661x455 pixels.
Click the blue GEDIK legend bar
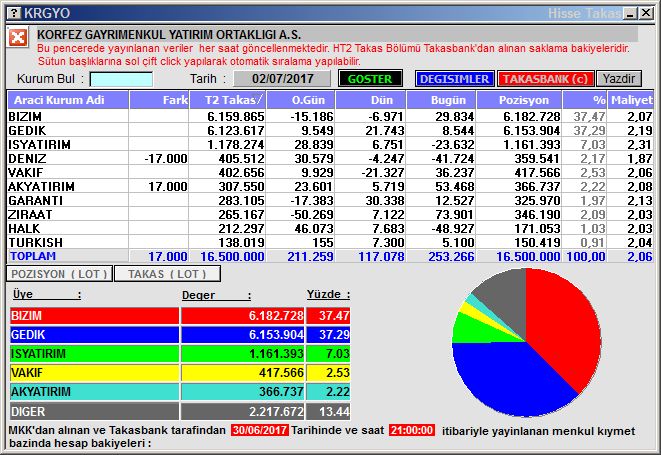point(94,335)
